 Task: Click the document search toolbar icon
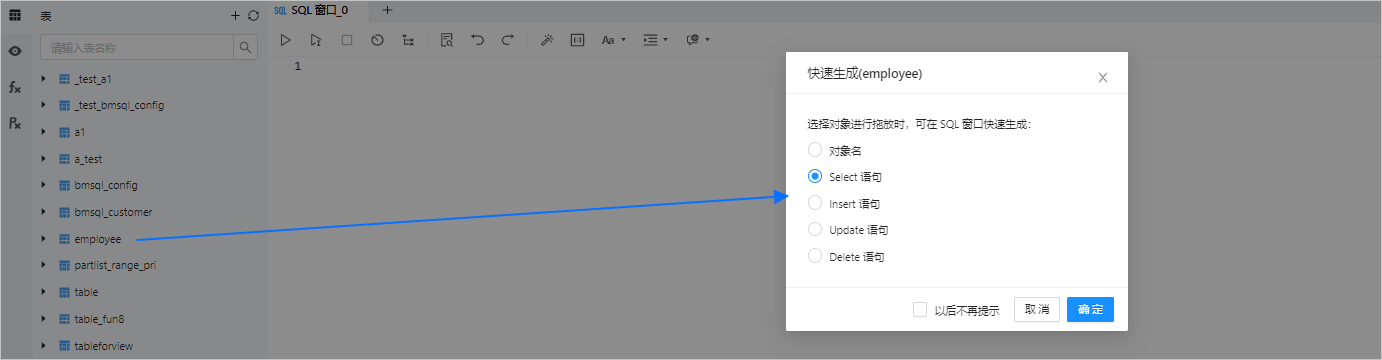(447, 40)
